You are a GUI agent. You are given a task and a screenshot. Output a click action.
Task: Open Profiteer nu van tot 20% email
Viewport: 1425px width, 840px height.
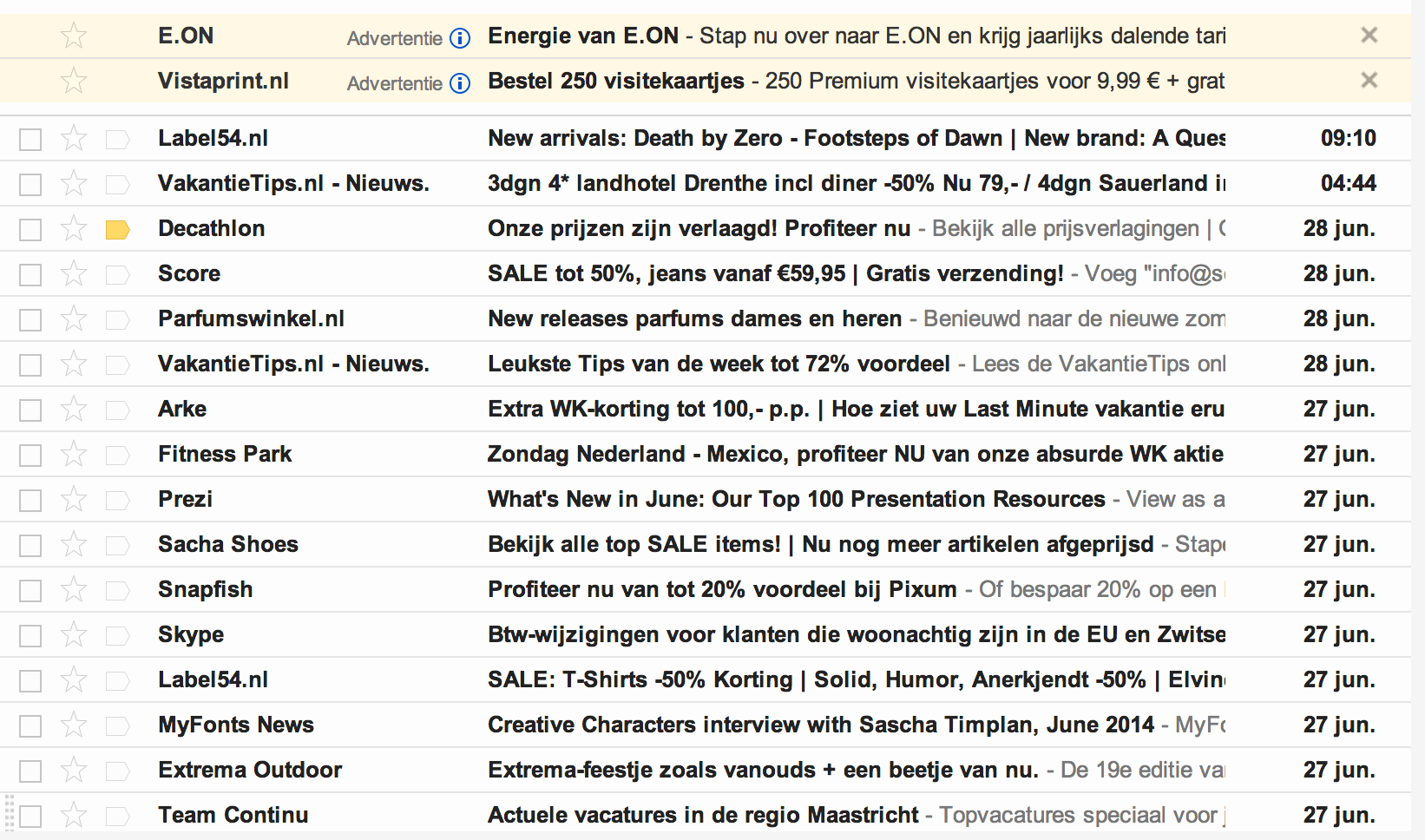(857, 589)
